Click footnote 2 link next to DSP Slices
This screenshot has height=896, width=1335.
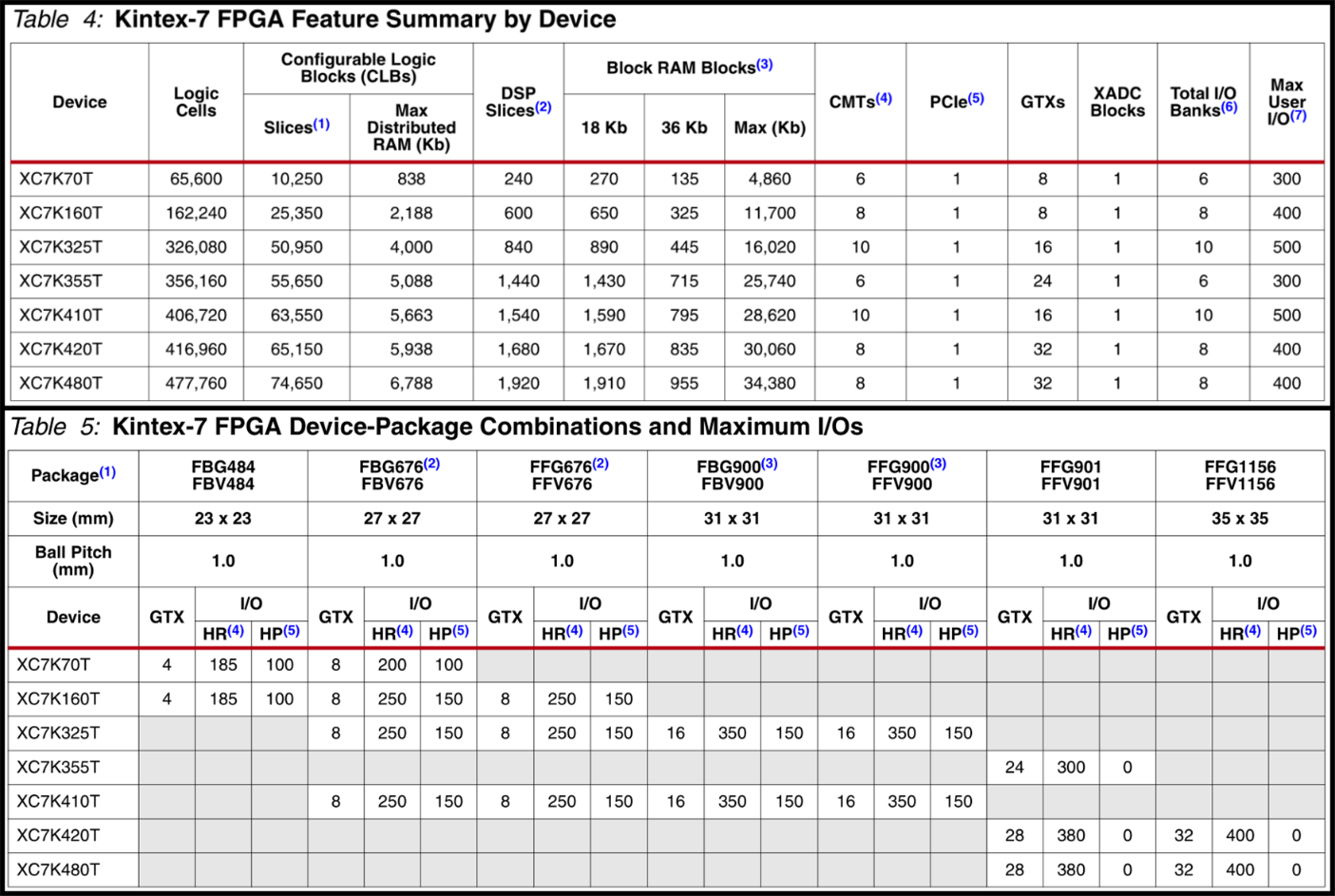point(544,107)
